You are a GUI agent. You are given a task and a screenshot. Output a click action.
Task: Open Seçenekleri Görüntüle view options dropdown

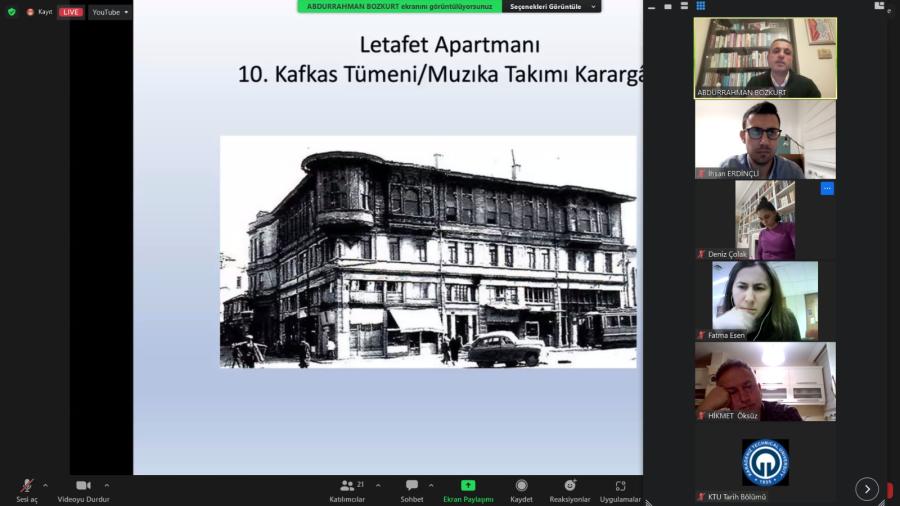tap(552, 6)
